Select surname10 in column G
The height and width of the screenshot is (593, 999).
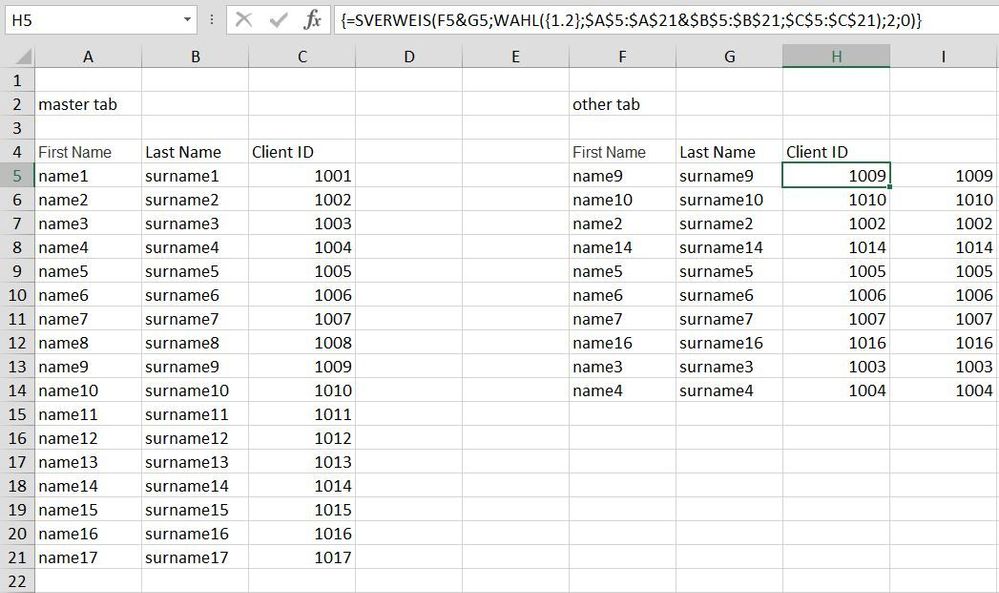(729, 199)
